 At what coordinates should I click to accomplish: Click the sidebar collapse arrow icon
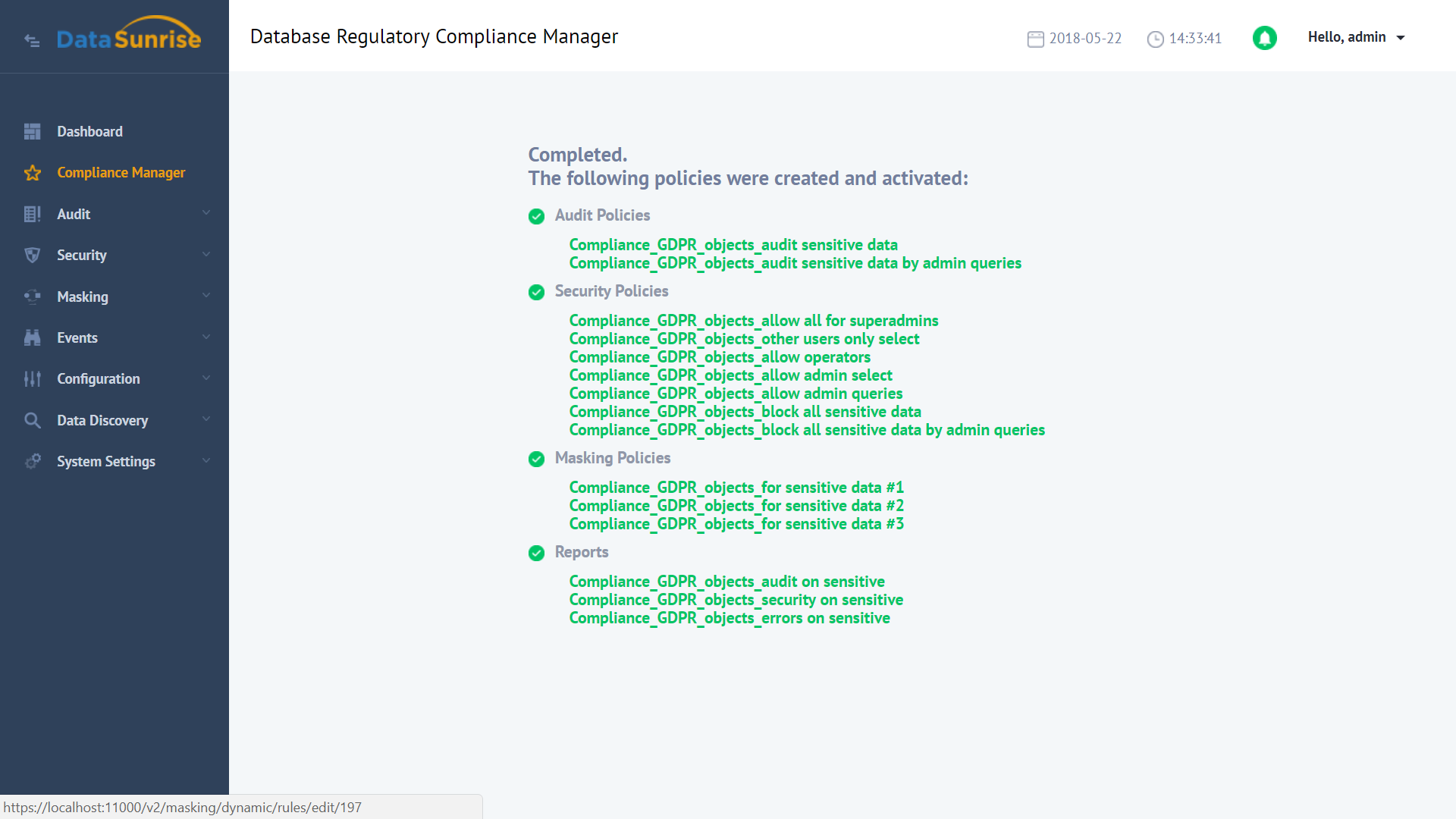(x=32, y=40)
